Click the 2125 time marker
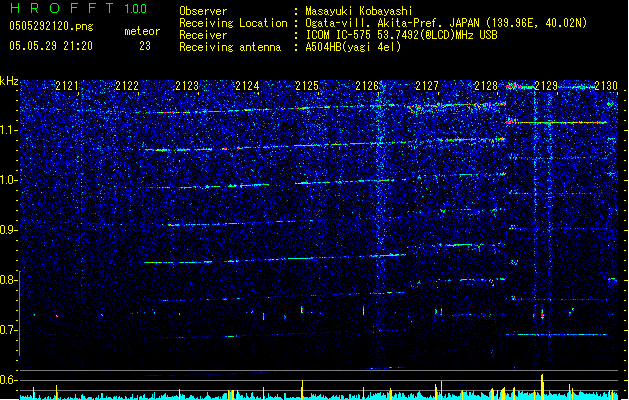Screen dimensions: 629x400 [307, 86]
